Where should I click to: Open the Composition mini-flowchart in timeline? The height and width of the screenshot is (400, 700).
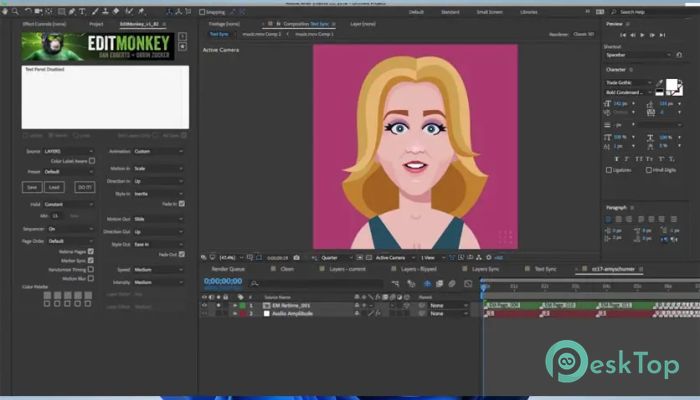(x=395, y=284)
